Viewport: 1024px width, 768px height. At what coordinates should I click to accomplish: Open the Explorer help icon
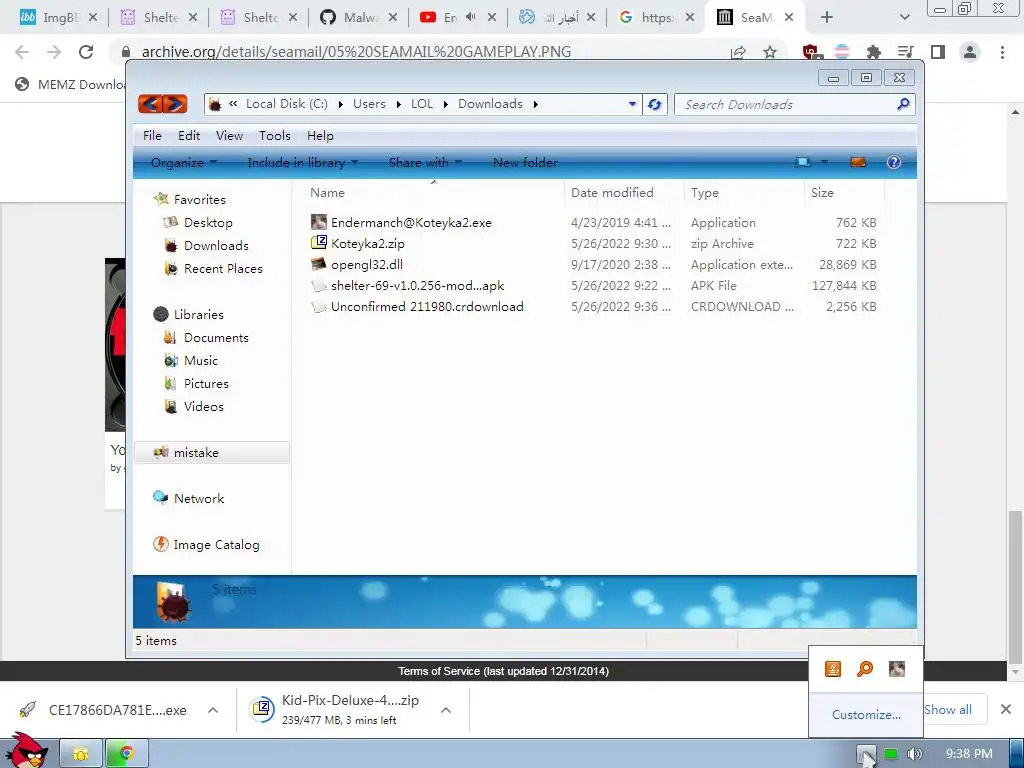tap(894, 162)
